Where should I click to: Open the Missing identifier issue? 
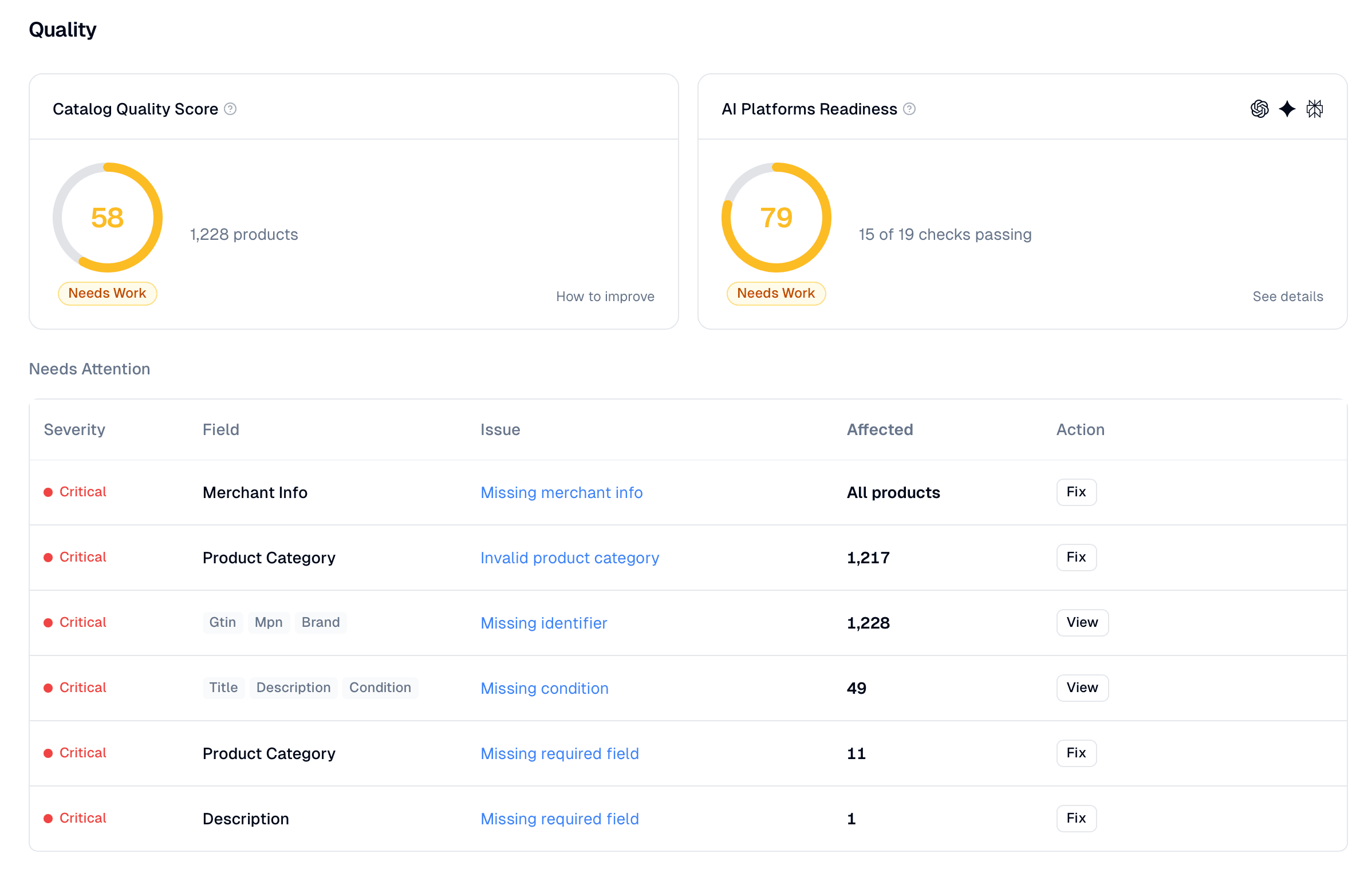coord(543,623)
